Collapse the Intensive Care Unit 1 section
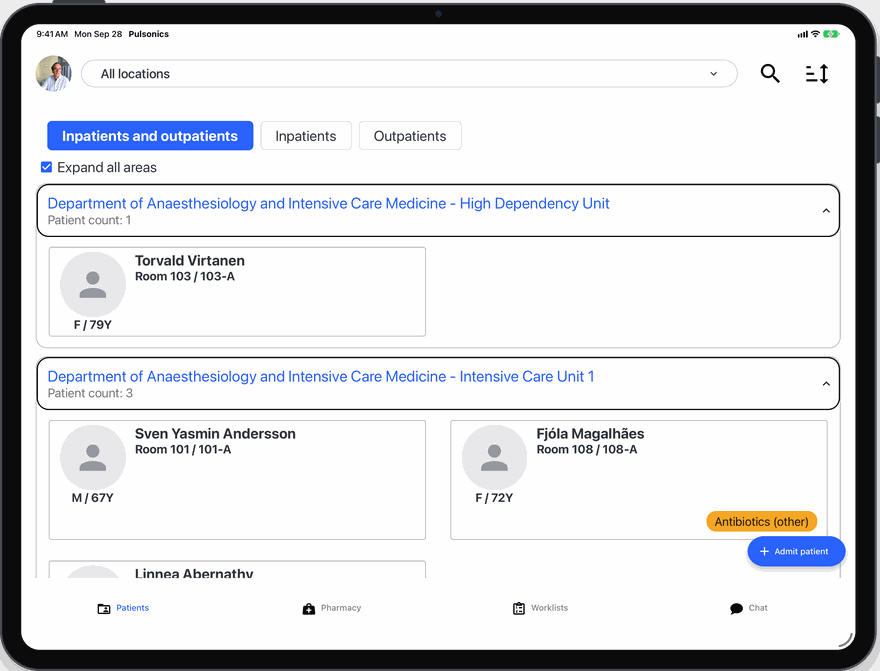880x671 pixels. [x=826, y=384]
